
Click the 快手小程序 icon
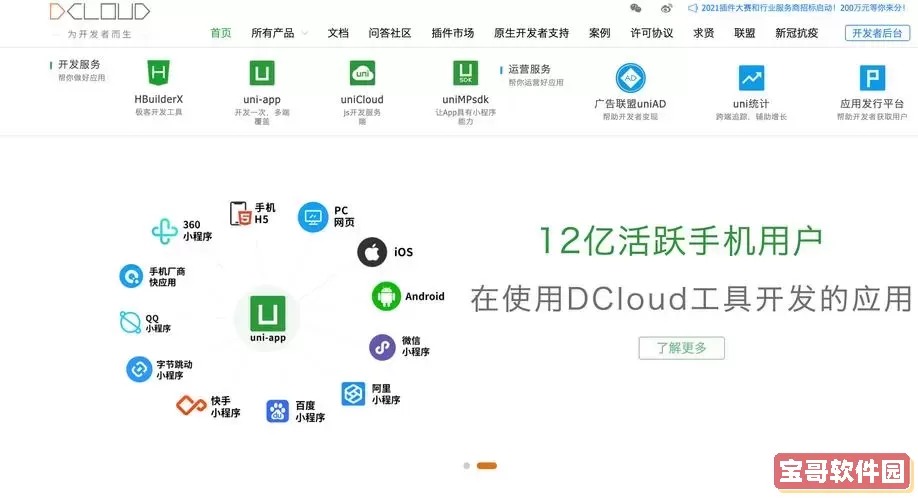191,405
